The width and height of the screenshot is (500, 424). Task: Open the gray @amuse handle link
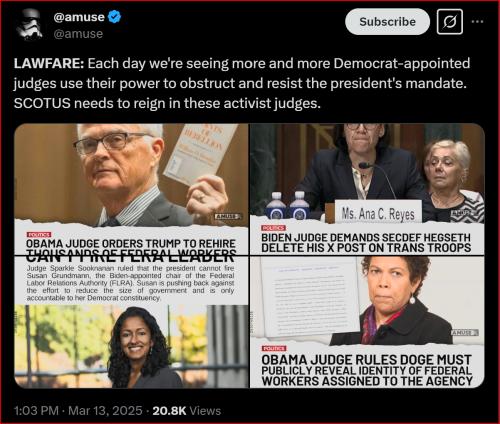(78, 34)
